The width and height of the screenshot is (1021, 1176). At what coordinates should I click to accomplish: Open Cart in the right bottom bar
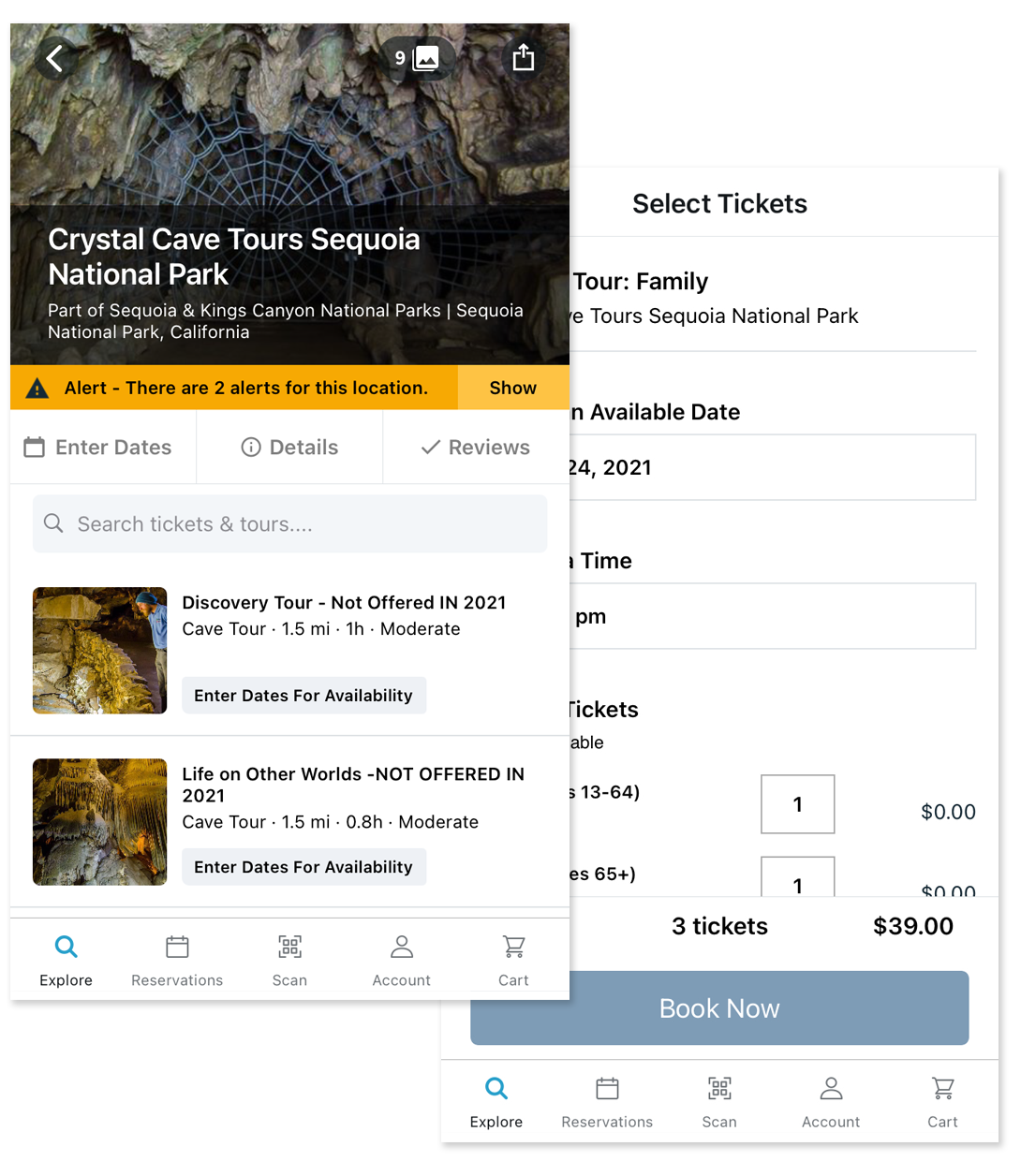(942, 1101)
